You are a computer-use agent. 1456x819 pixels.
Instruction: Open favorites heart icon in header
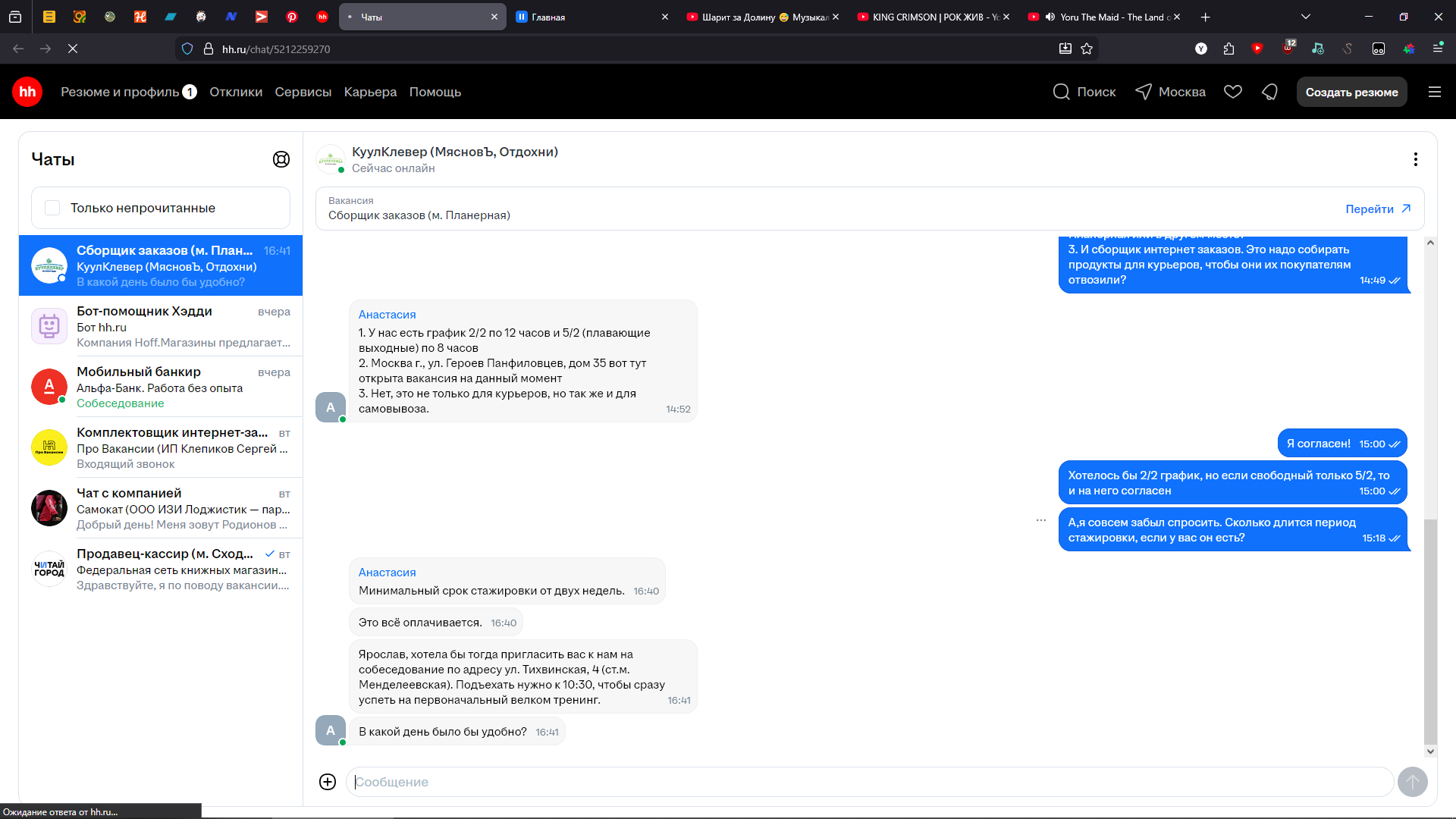pyautogui.click(x=1233, y=92)
